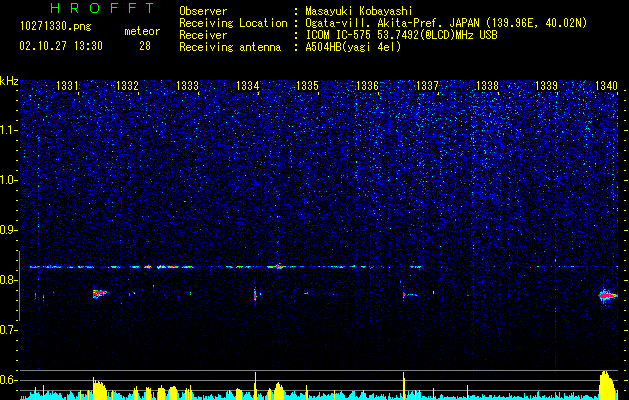Select the file name 10271330.png
The image size is (629, 400).
coord(56,27)
